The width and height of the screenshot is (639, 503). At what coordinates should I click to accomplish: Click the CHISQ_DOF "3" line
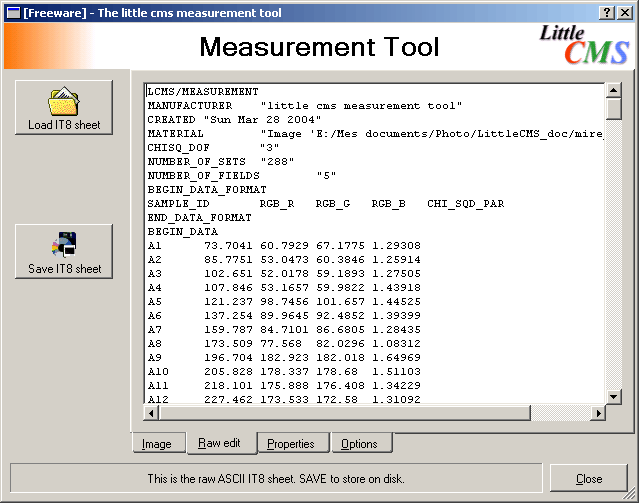coord(213,148)
